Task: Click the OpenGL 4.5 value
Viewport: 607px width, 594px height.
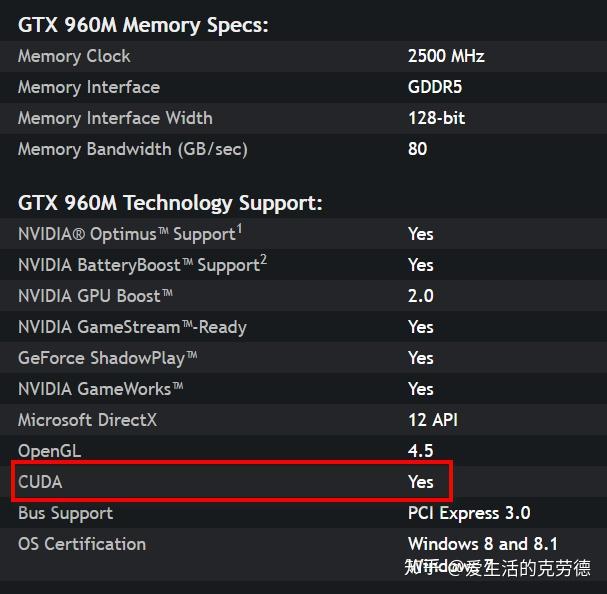Action: [x=420, y=451]
